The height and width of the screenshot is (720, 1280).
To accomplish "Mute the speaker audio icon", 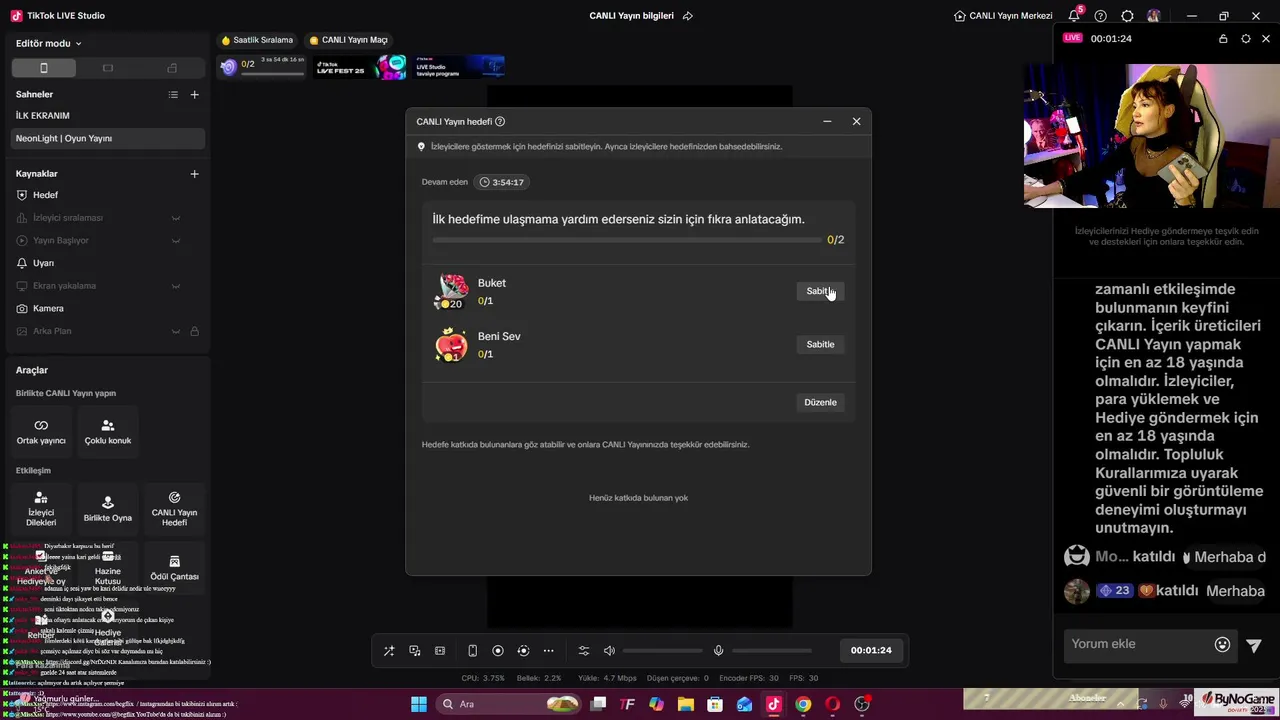I will click(609, 650).
